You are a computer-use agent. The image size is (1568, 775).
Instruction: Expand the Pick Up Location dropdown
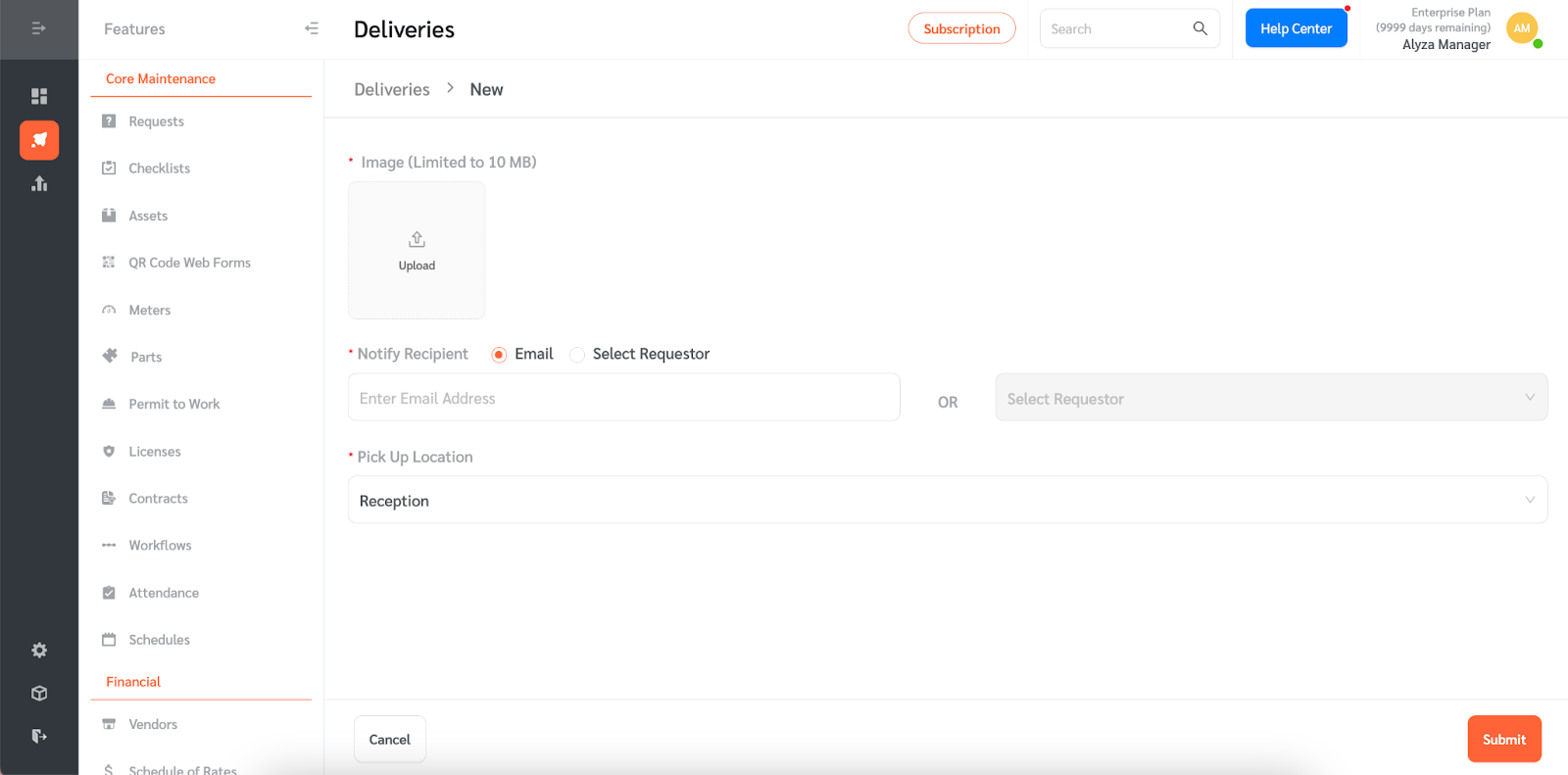[x=947, y=501]
